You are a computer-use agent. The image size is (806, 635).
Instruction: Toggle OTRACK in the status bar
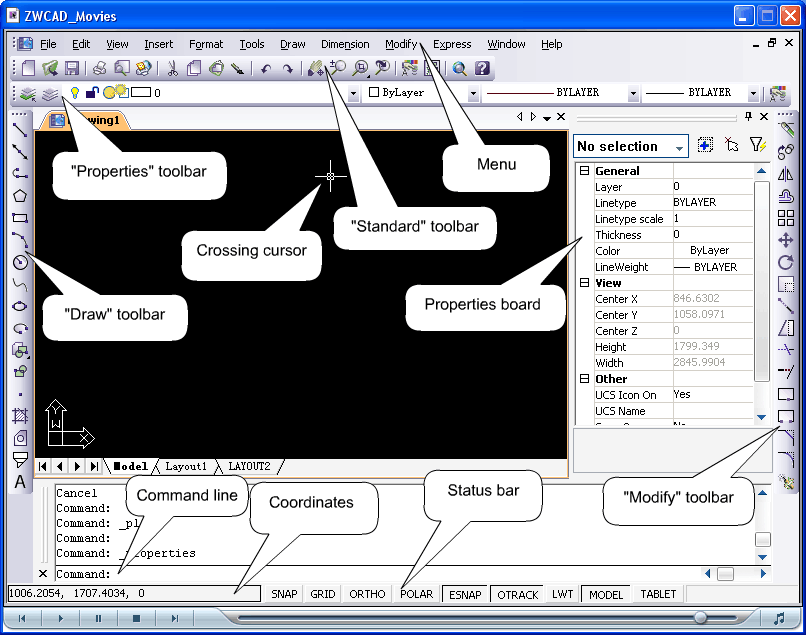click(x=517, y=594)
